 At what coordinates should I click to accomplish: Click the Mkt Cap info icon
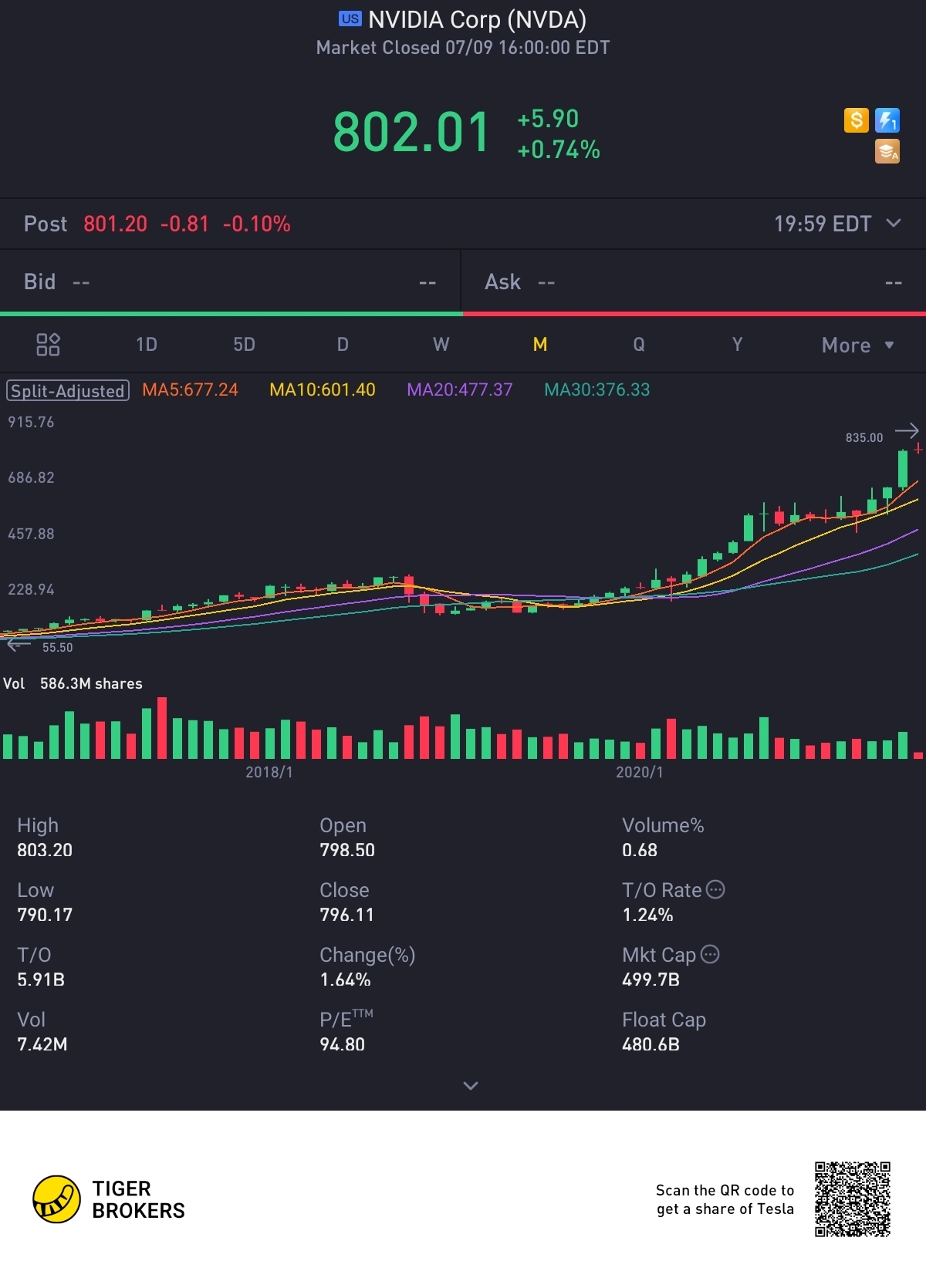pos(710,954)
